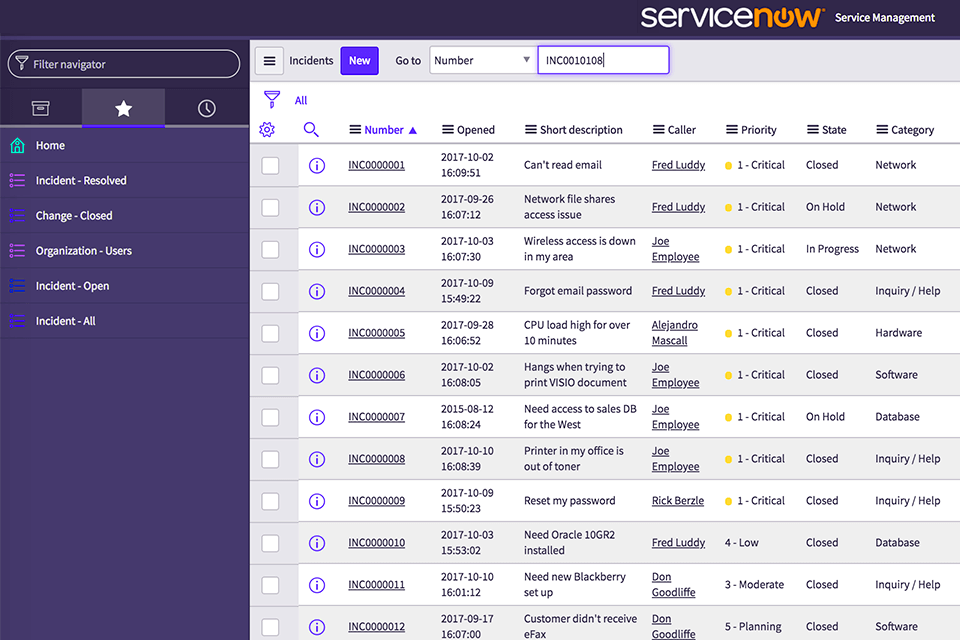Open the list filter icon

(271, 100)
